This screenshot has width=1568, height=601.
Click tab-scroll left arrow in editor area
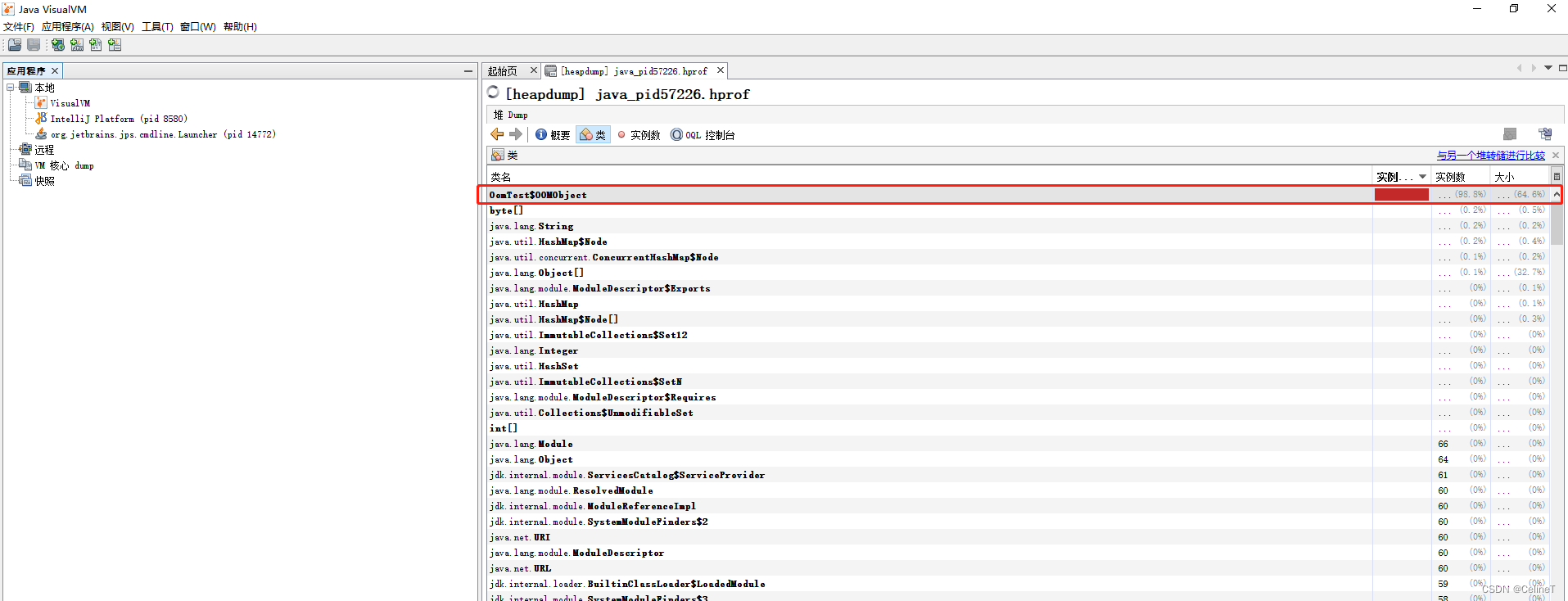pos(1520,68)
